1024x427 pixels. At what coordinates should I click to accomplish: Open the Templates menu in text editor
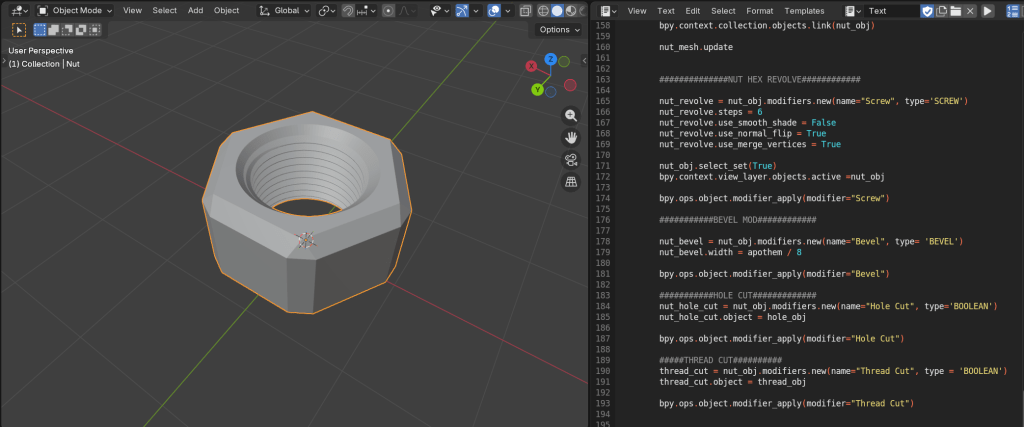click(804, 10)
